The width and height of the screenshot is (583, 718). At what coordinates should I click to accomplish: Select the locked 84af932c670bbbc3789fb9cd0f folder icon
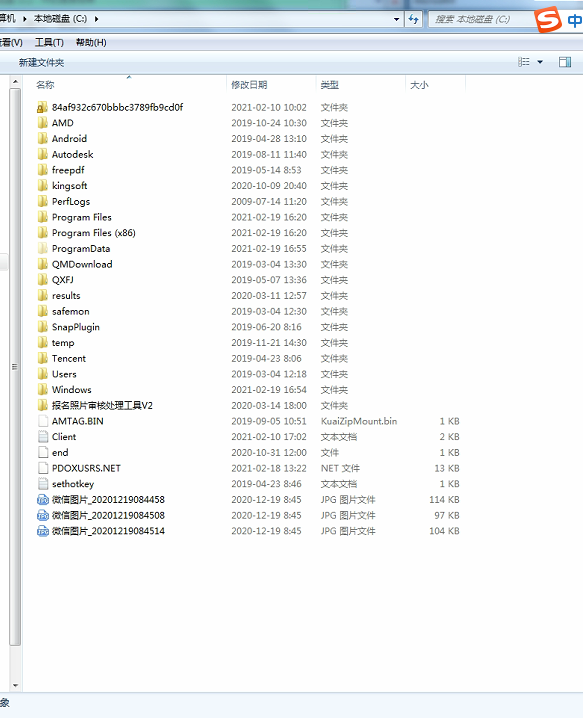(x=42, y=108)
